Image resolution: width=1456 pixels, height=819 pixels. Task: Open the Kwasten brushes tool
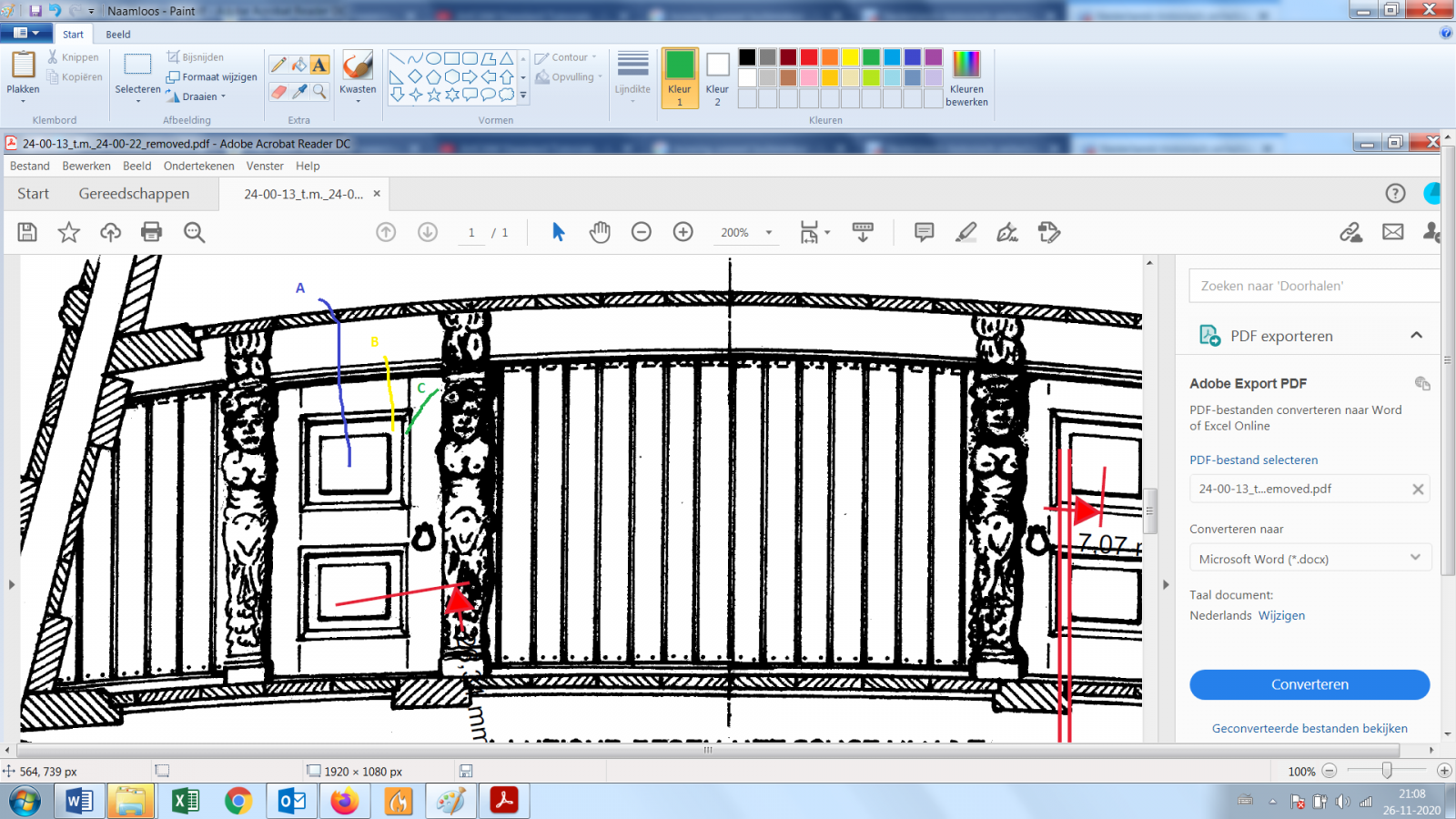click(x=358, y=76)
